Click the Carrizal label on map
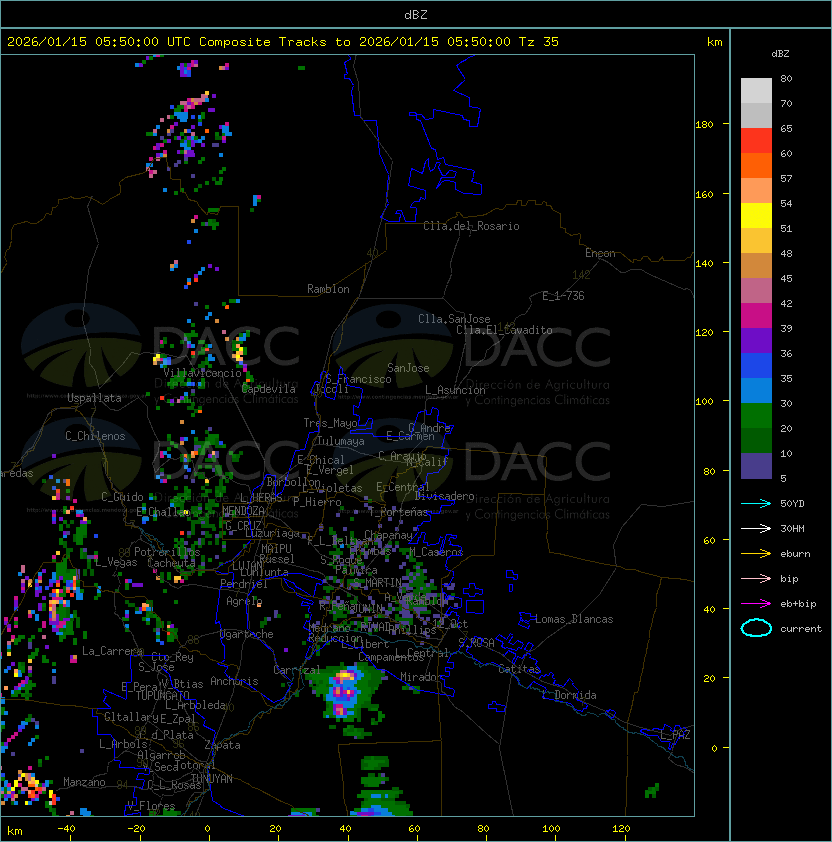 (x=296, y=670)
